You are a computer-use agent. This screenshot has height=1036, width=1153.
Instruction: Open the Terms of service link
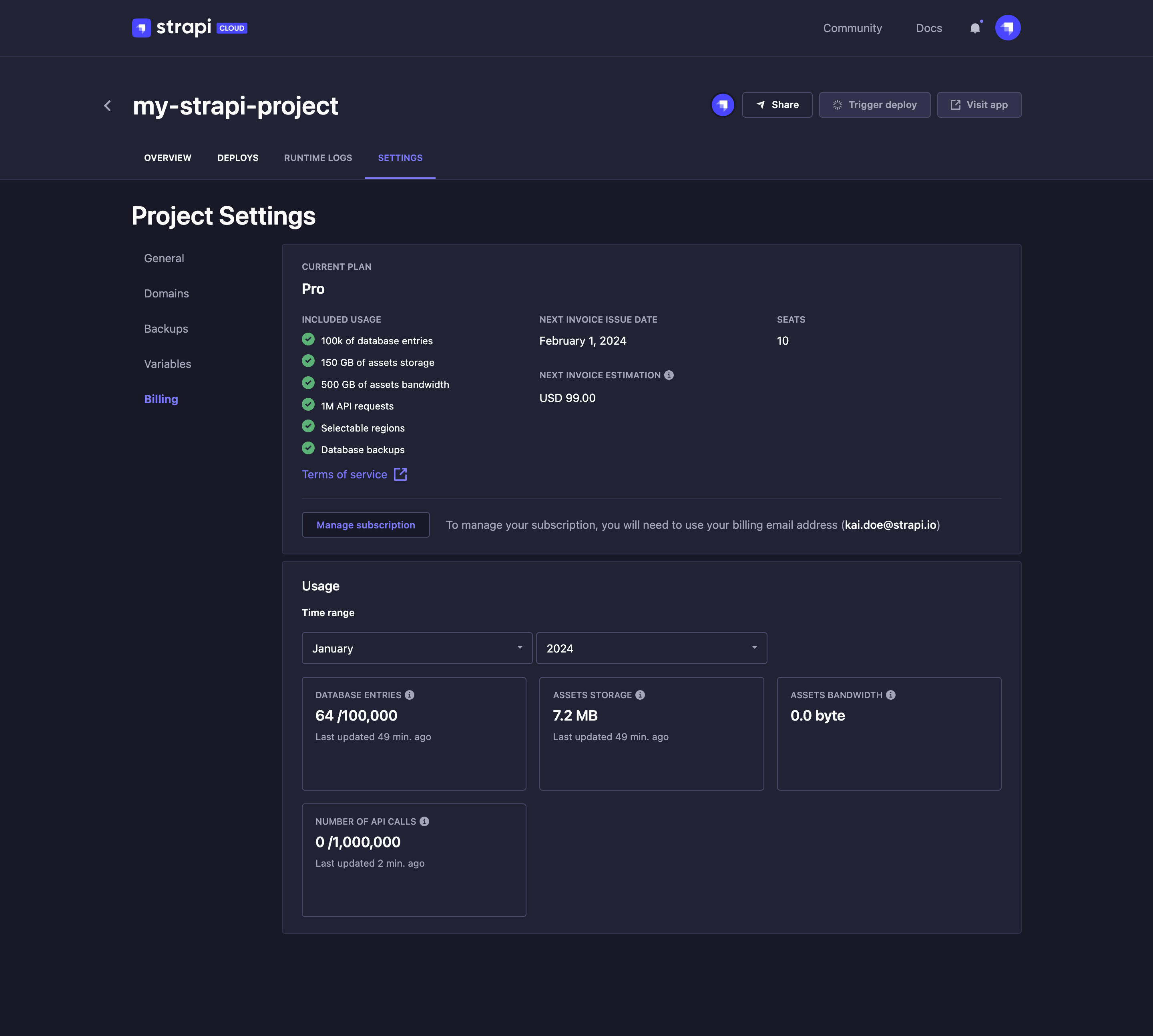[x=344, y=474]
